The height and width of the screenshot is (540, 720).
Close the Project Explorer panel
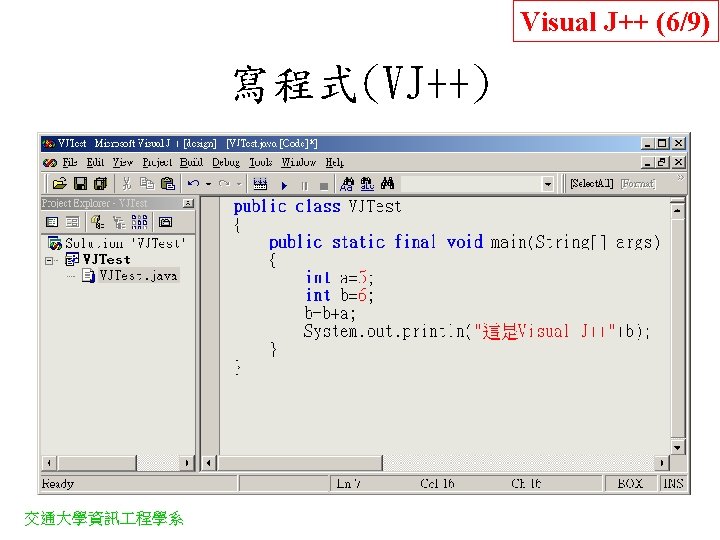click(188, 203)
